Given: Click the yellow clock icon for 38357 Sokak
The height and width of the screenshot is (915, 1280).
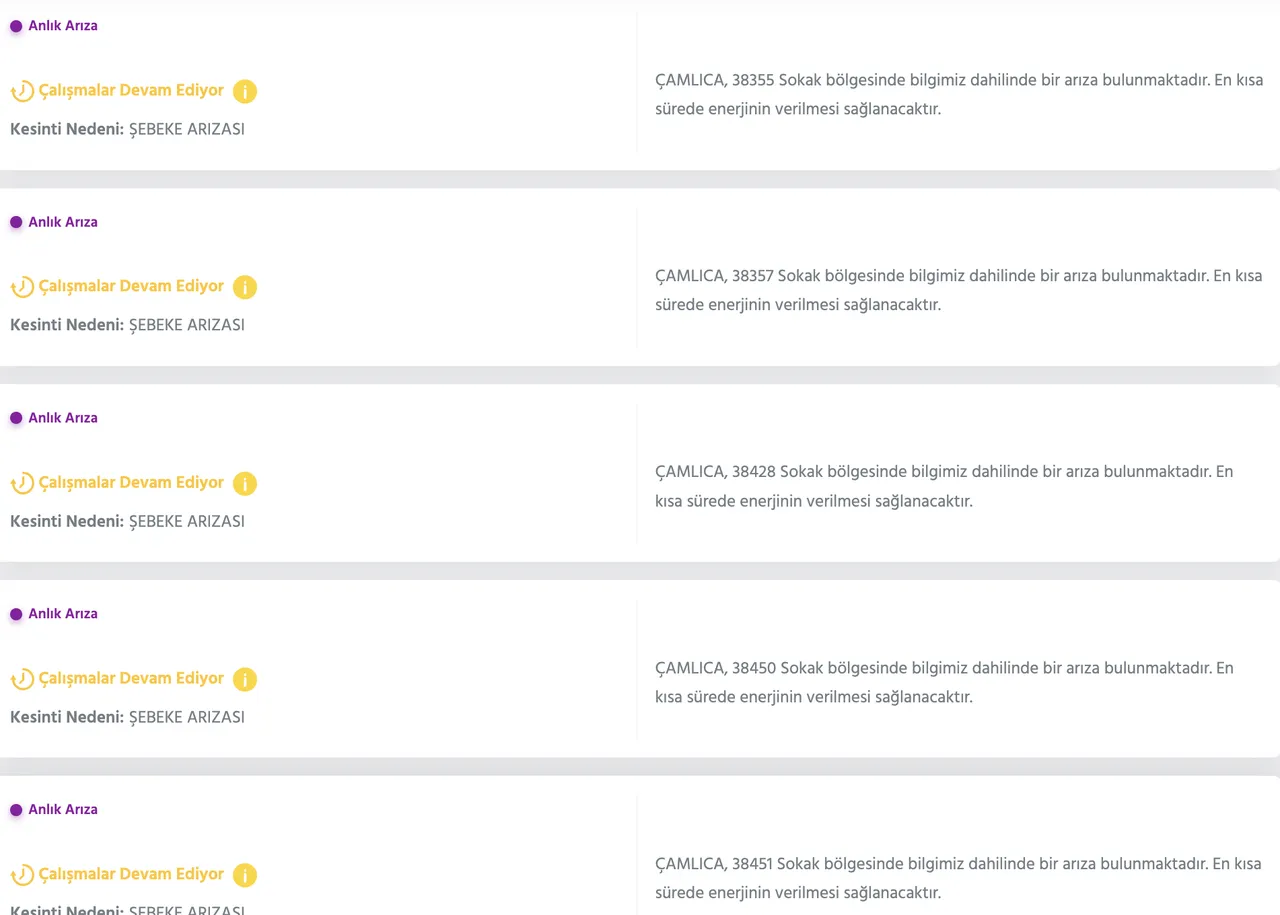Looking at the screenshot, I should [x=22, y=288].
